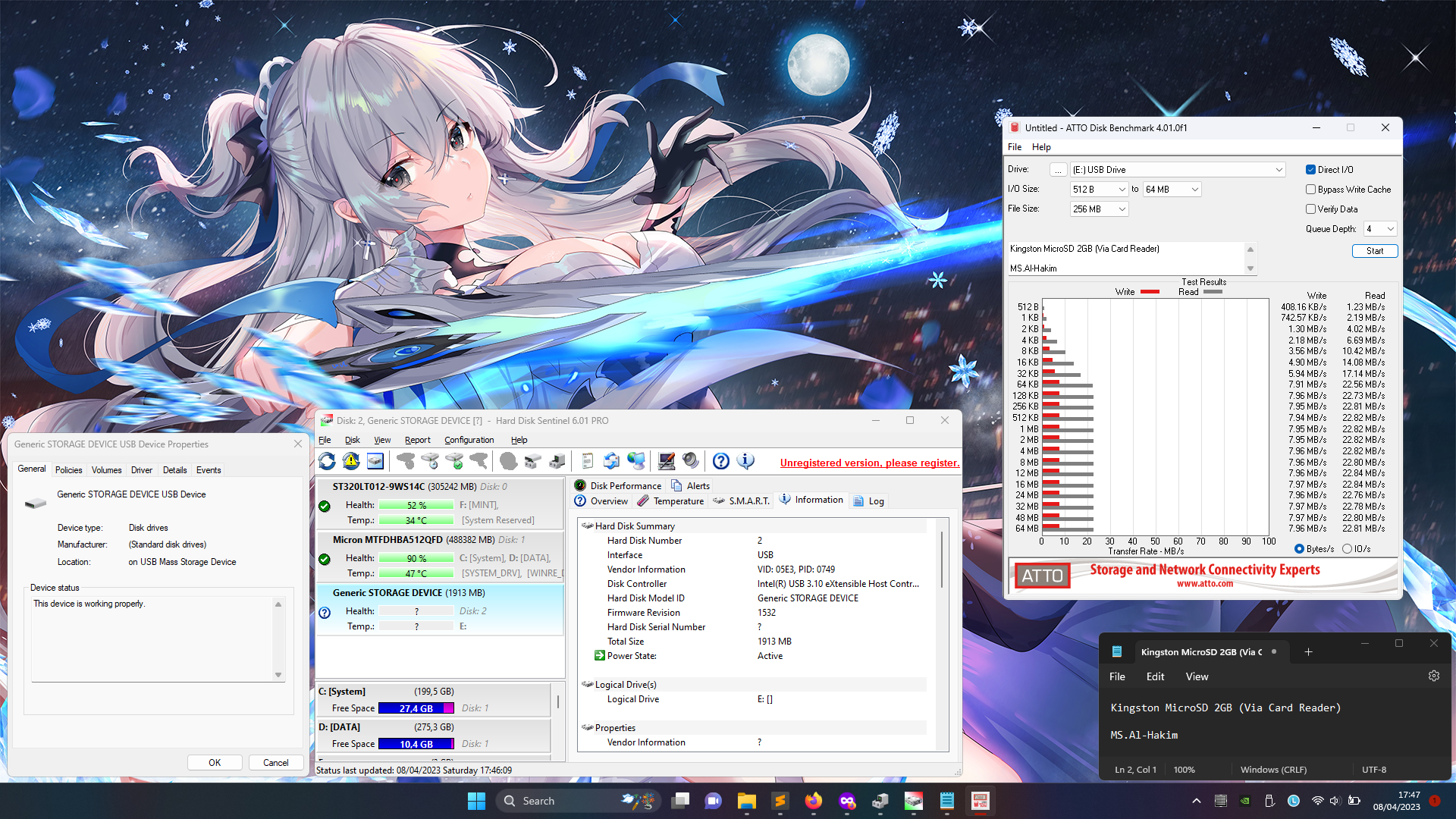Enable Bypass Write Cache
The height and width of the screenshot is (819, 1456).
(x=1310, y=190)
